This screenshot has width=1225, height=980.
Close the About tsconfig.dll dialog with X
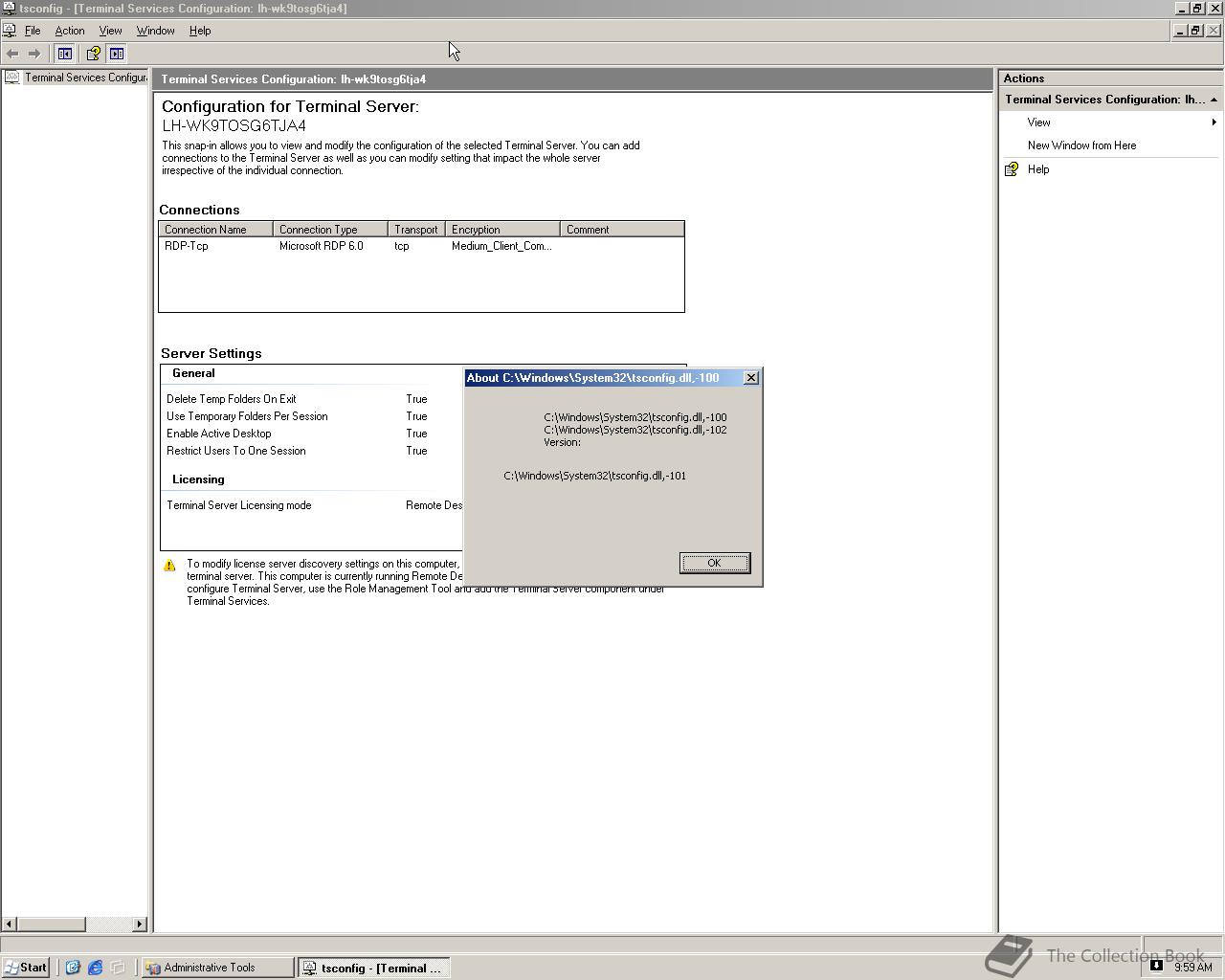pos(751,378)
